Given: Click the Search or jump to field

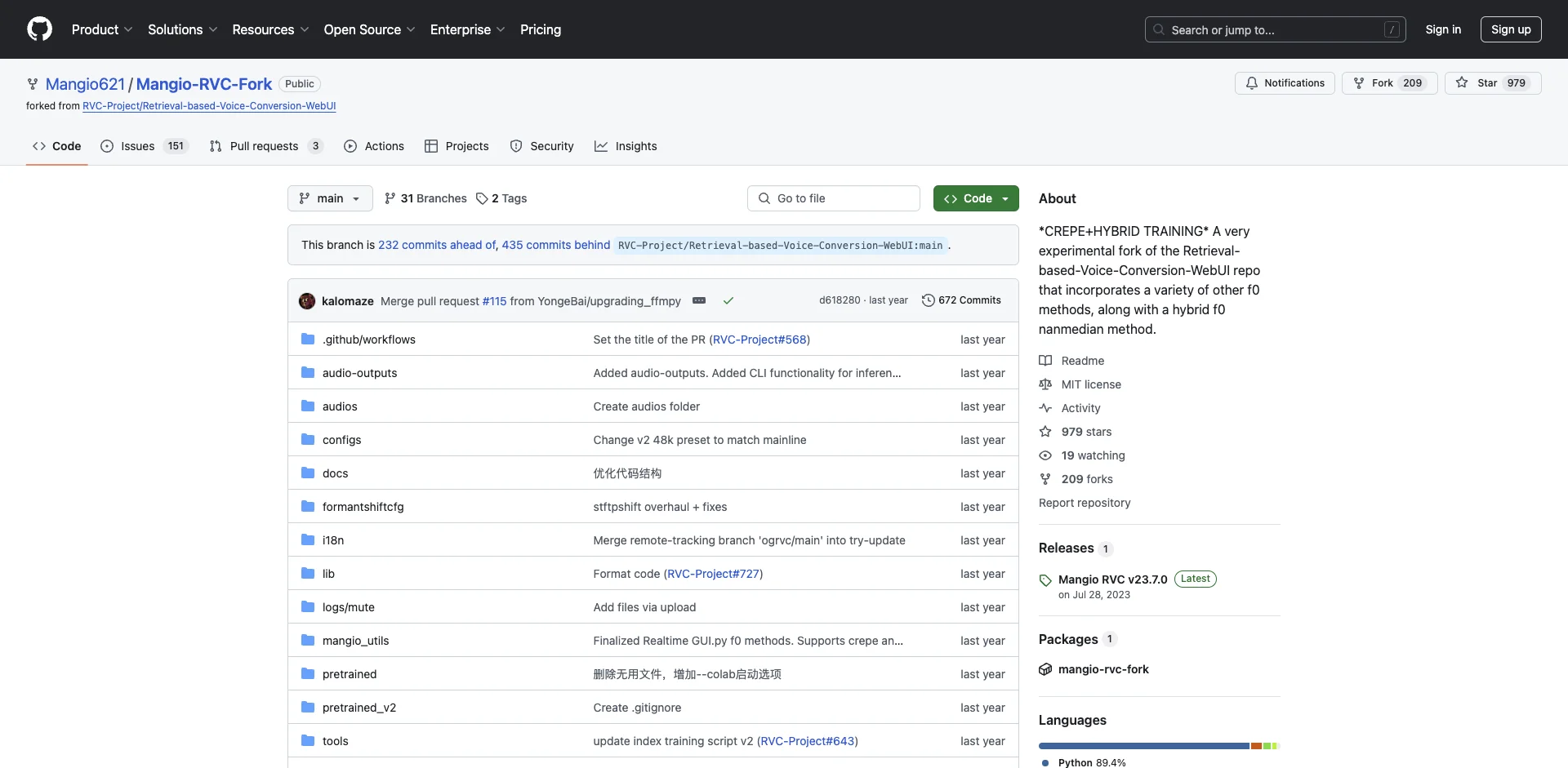Looking at the screenshot, I should tap(1276, 29).
